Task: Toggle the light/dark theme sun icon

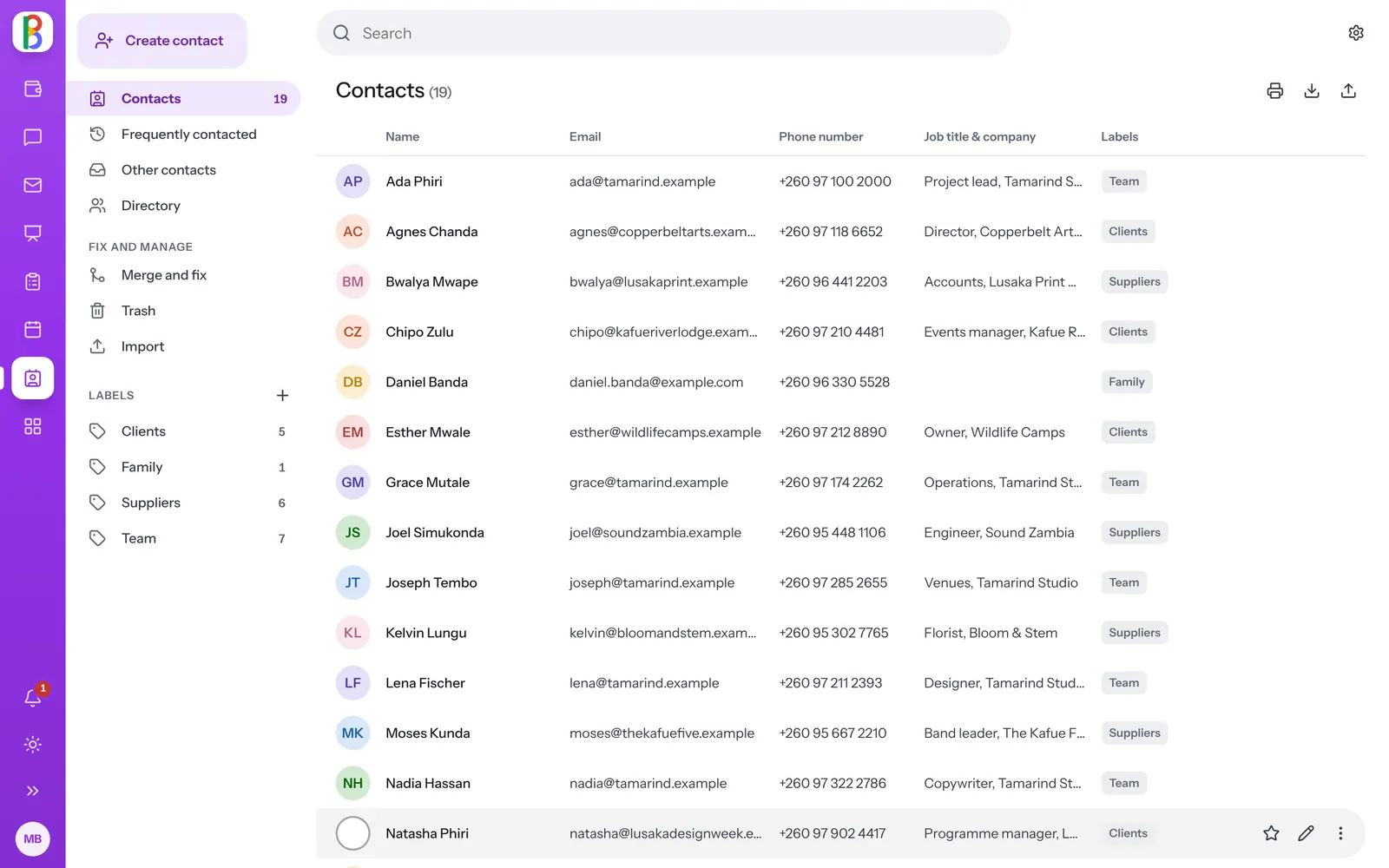Action: [x=32, y=745]
